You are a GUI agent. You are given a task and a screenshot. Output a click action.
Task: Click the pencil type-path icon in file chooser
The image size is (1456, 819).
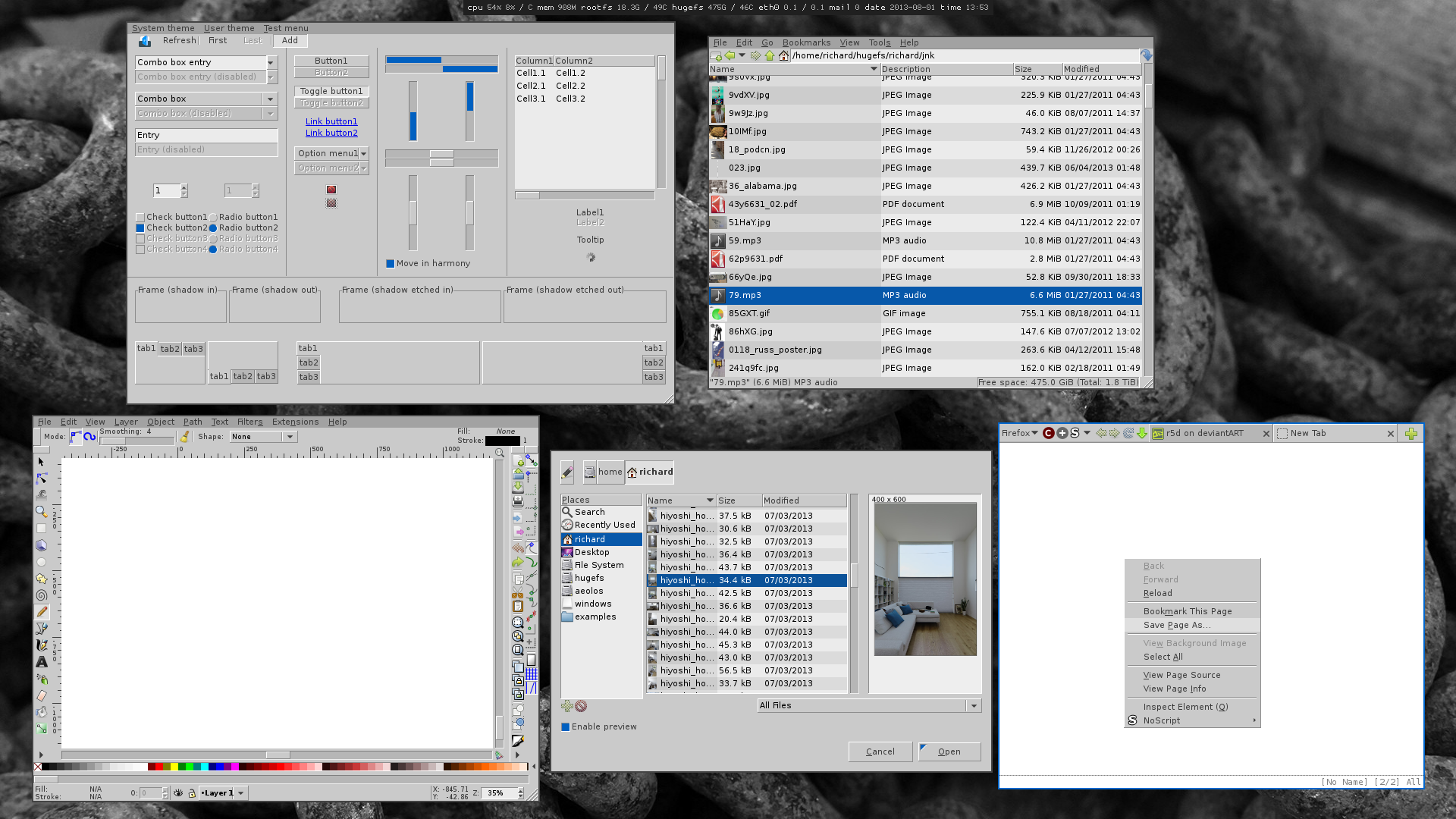(x=567, y=472)
